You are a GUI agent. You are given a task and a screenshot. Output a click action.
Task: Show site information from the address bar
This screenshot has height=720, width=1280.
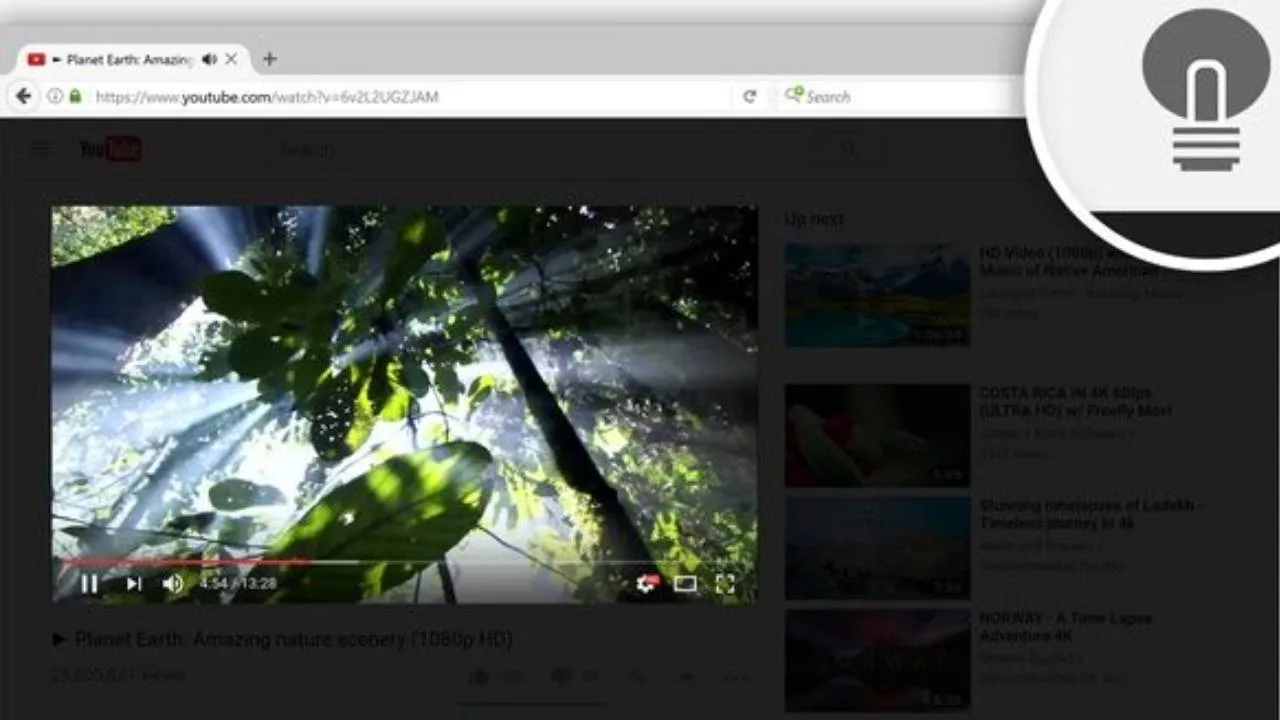pyautogui.click(x=54, y=96)
